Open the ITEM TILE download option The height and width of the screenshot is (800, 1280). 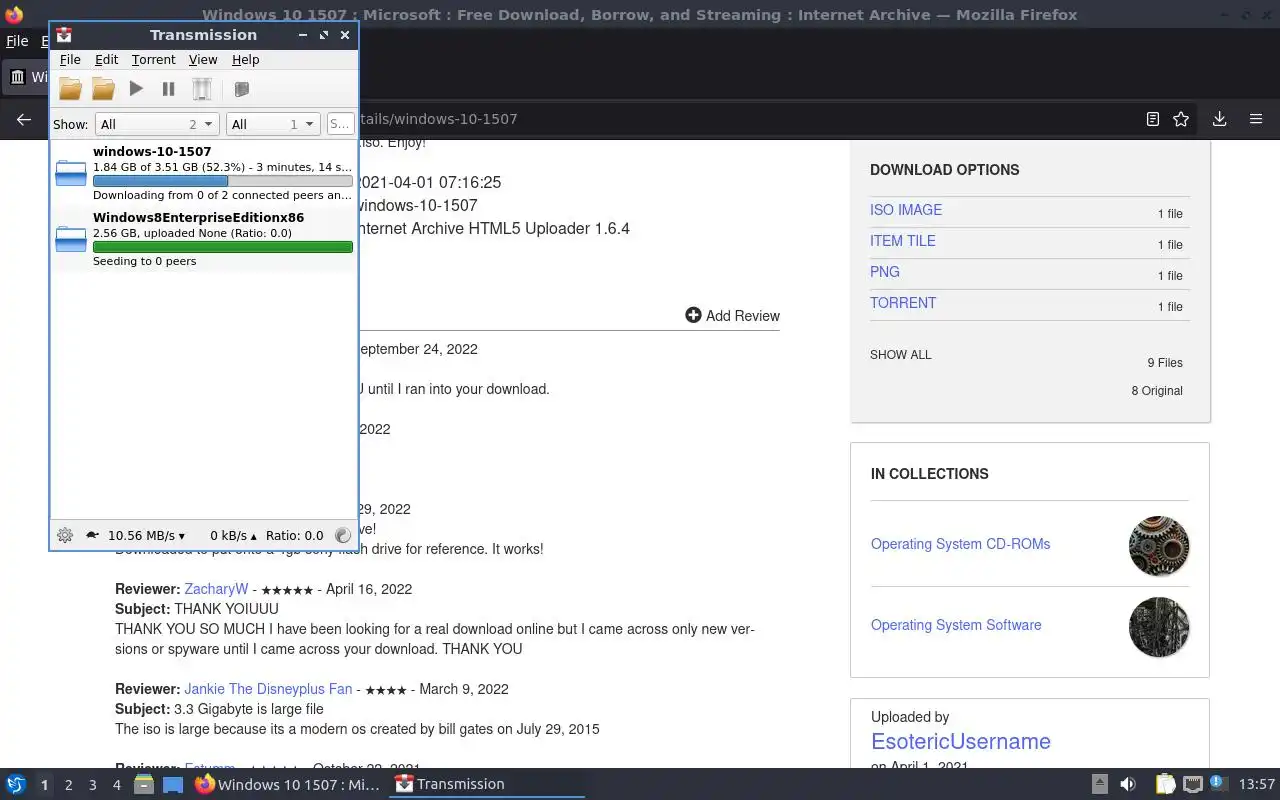click(903, 241)
